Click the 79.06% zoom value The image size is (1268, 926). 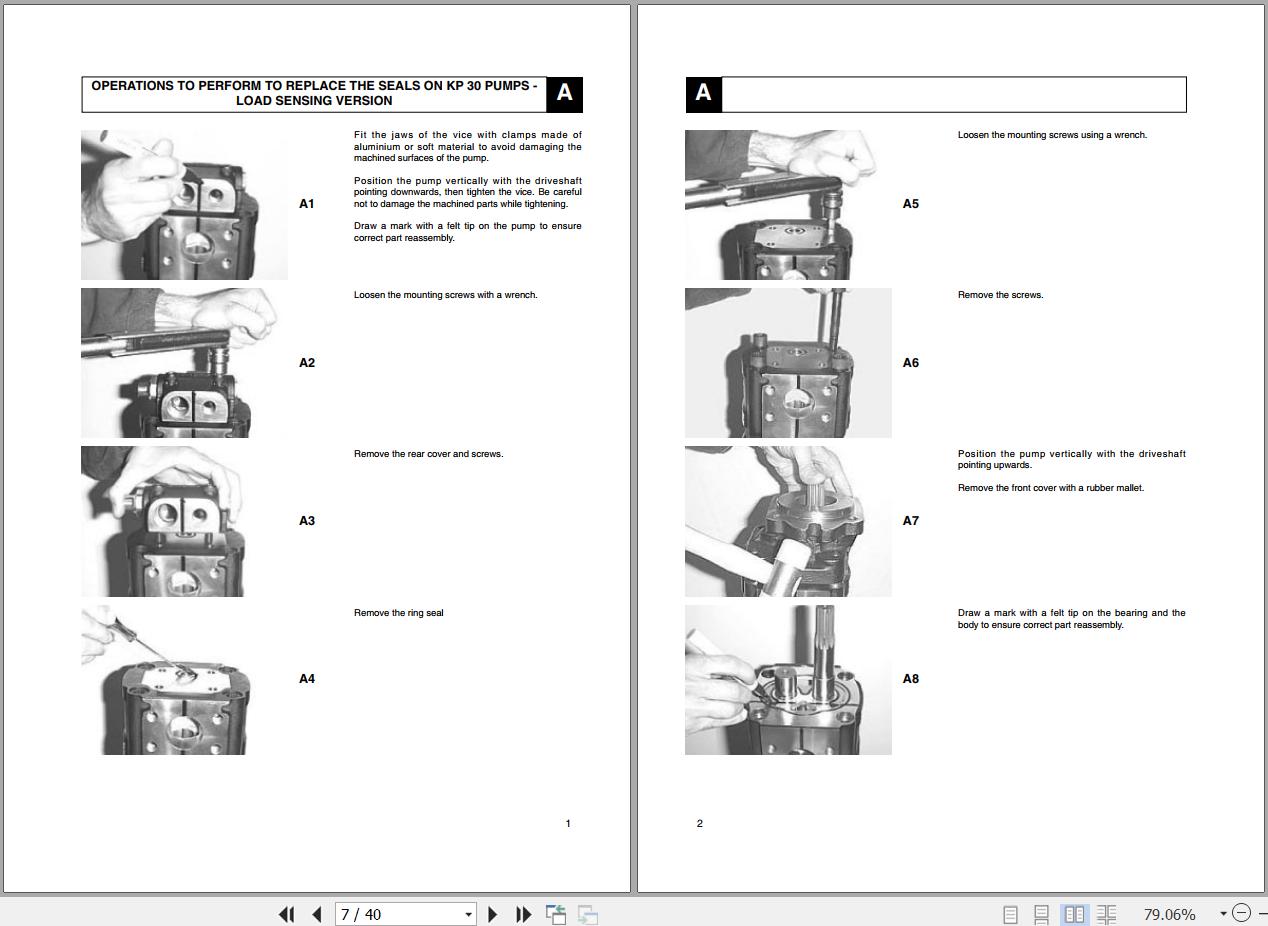click(1169, 914)
